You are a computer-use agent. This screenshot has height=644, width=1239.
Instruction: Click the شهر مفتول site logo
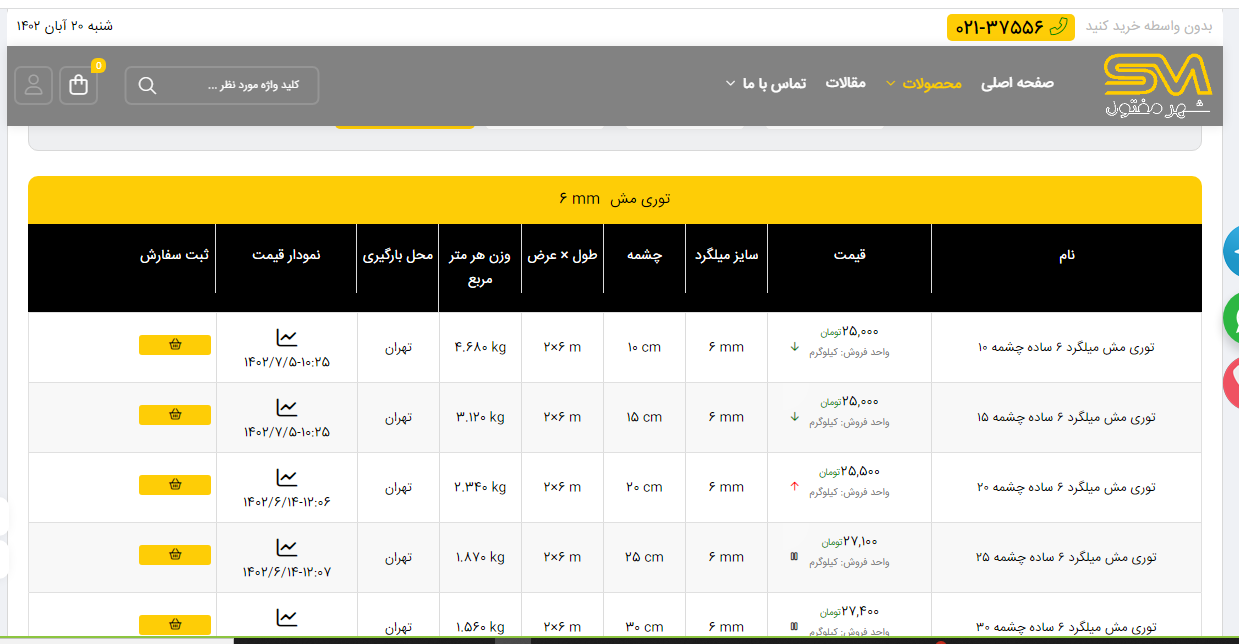tap(1157, 85)
